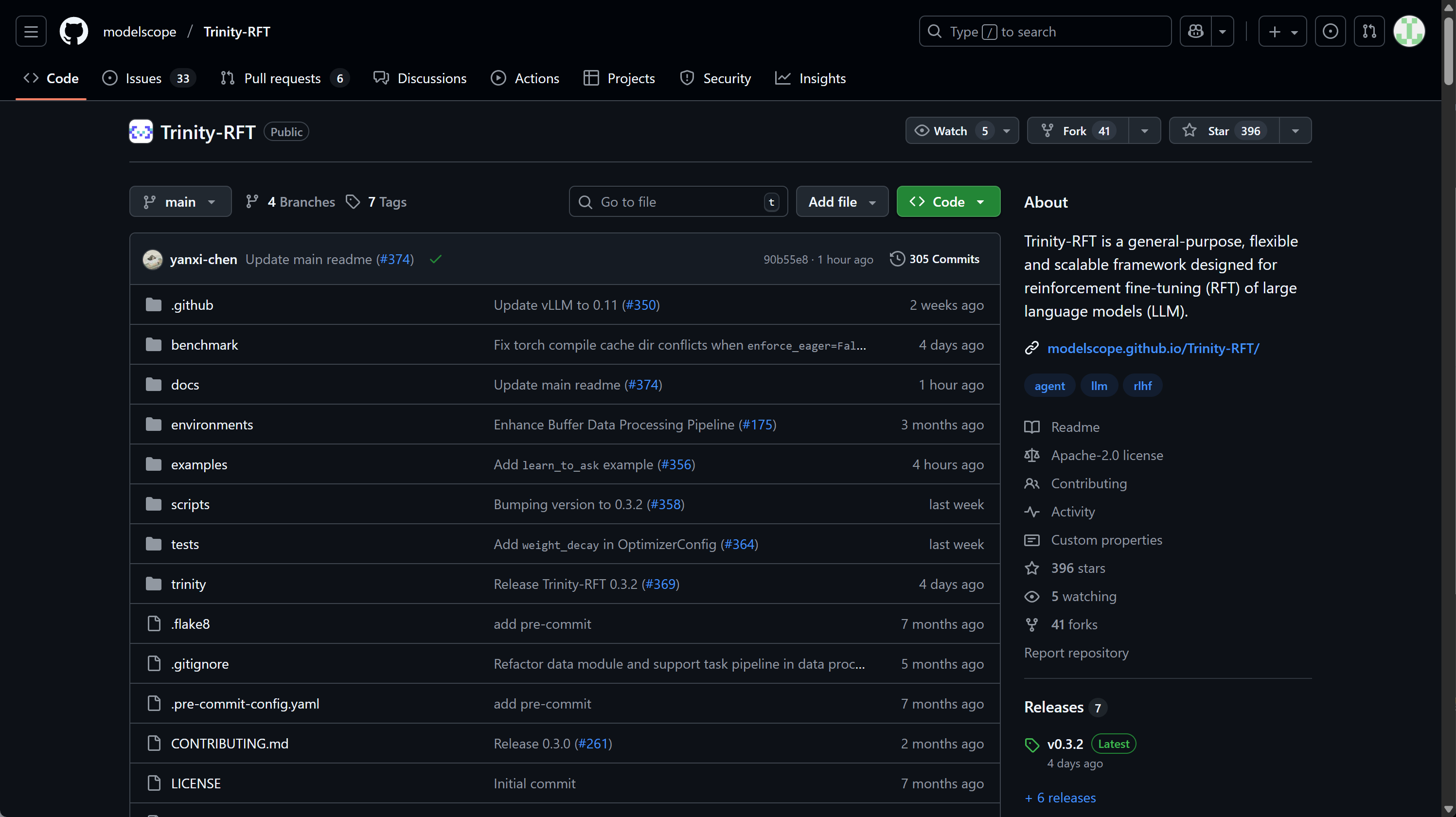This screenshot has height=817, width=1456.
Task: Expand the Add file dropdown
Action: click(x=842, y=202)
